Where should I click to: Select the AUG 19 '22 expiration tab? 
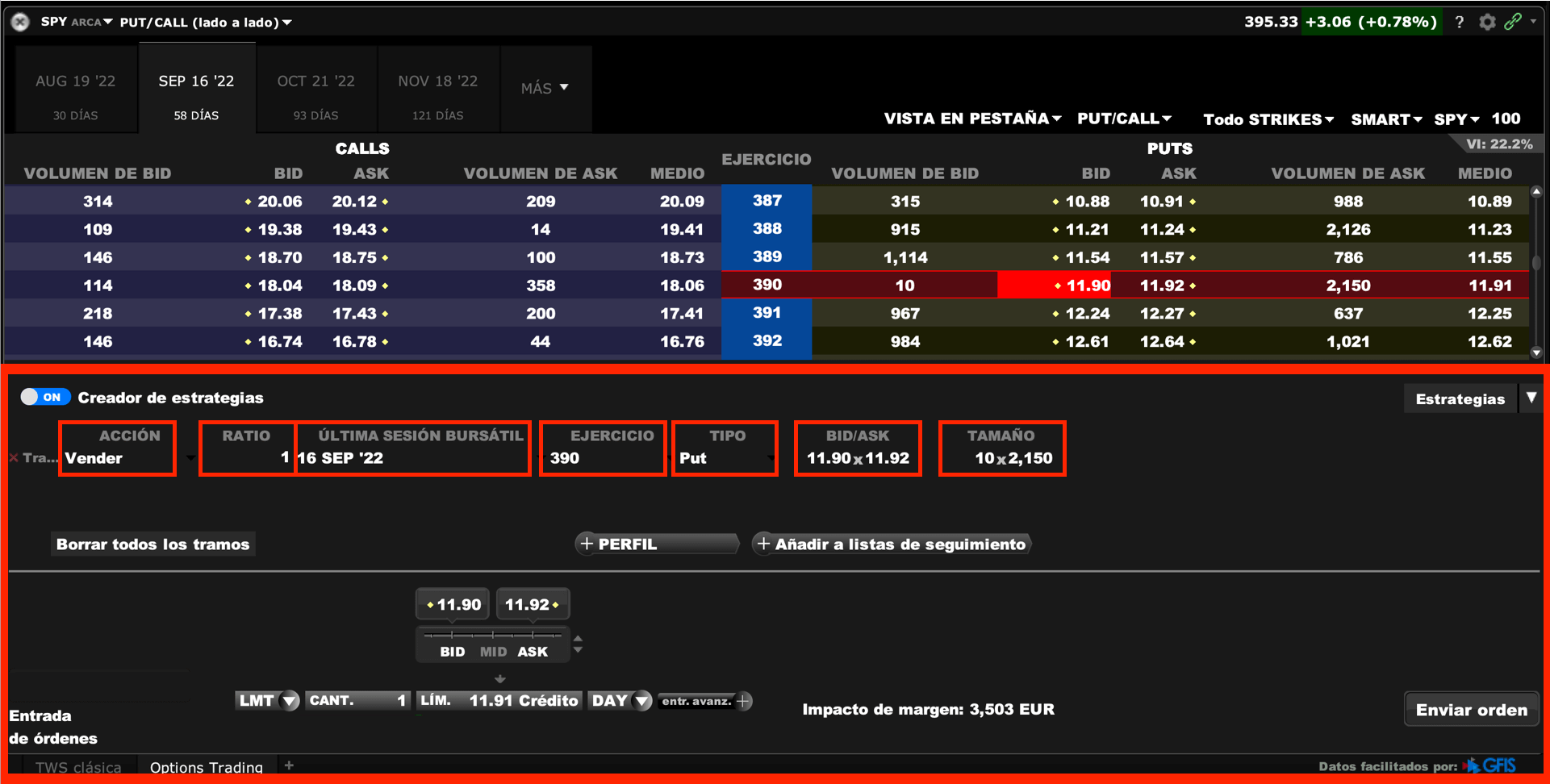click(76, 89)
